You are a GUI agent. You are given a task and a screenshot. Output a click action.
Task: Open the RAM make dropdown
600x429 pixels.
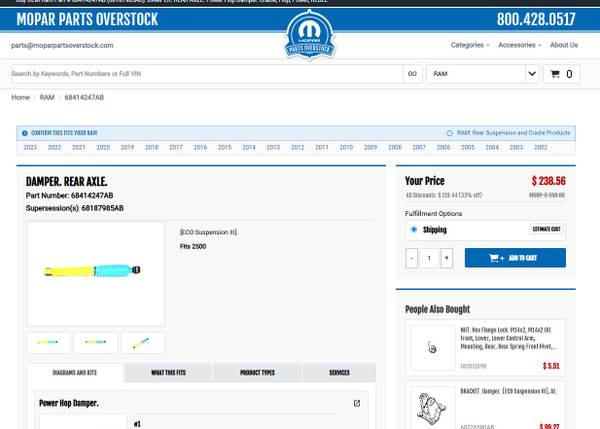tap(483, 74)
